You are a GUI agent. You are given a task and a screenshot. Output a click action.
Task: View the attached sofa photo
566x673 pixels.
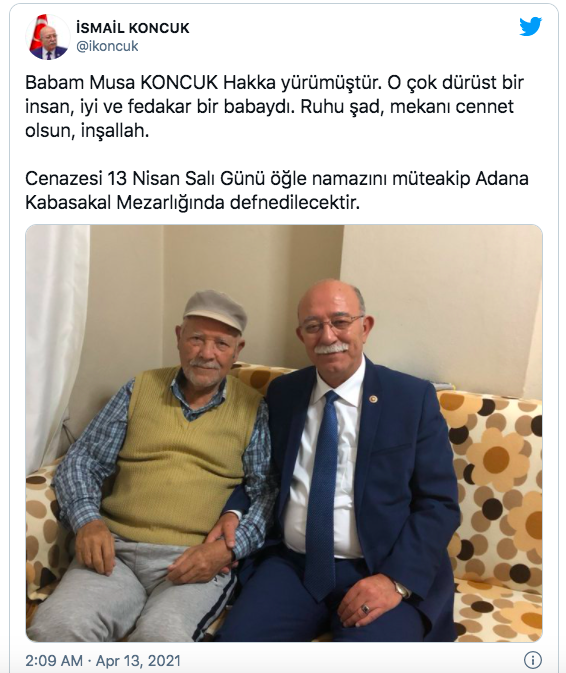click(284, 433)
